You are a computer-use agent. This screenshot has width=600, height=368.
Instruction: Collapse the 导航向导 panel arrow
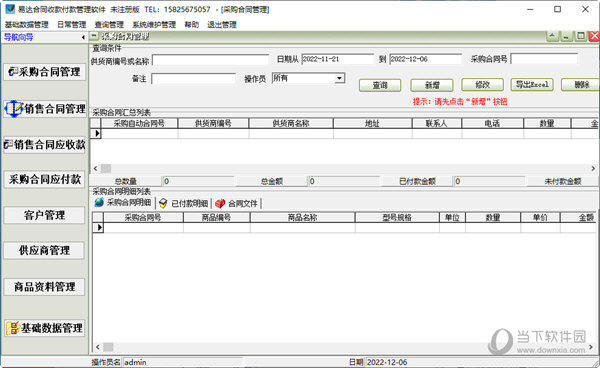pos(83,37)
